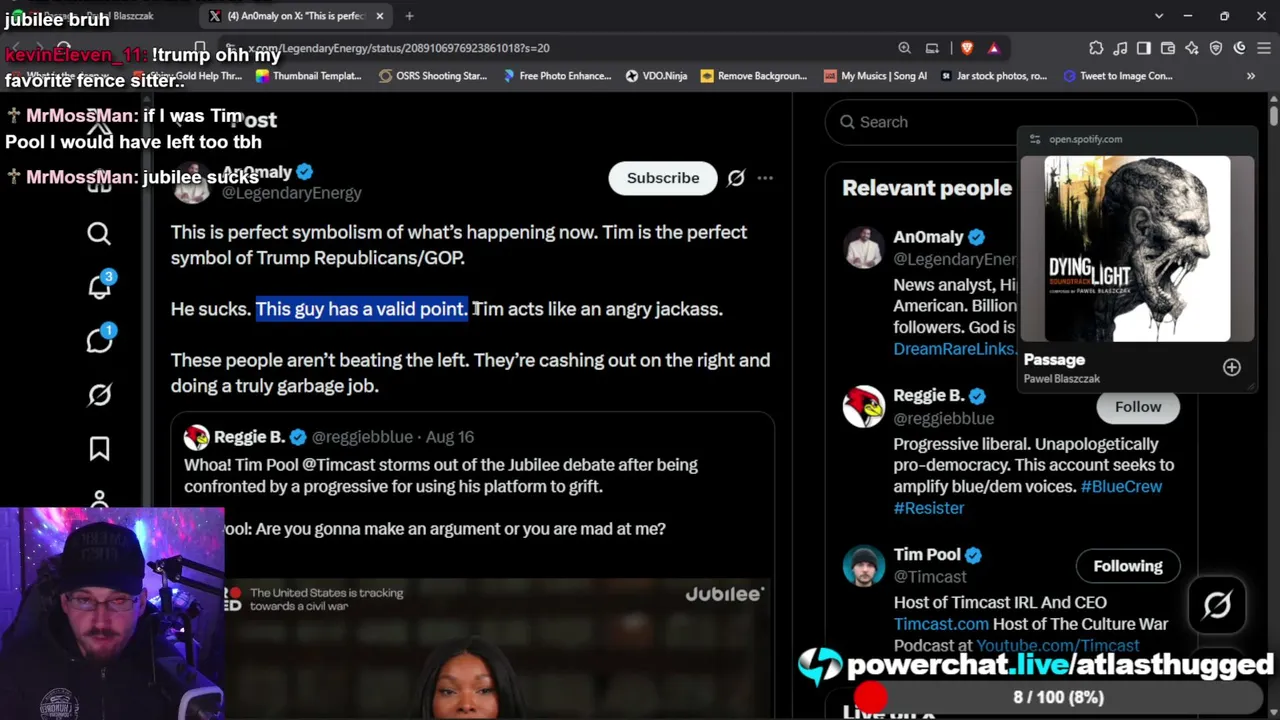Image resolution: width=1280 pixels, height=720 pixels.
Task: Click the highlighted text "This guy has a valid point."
Action: [x=362, y=309]
